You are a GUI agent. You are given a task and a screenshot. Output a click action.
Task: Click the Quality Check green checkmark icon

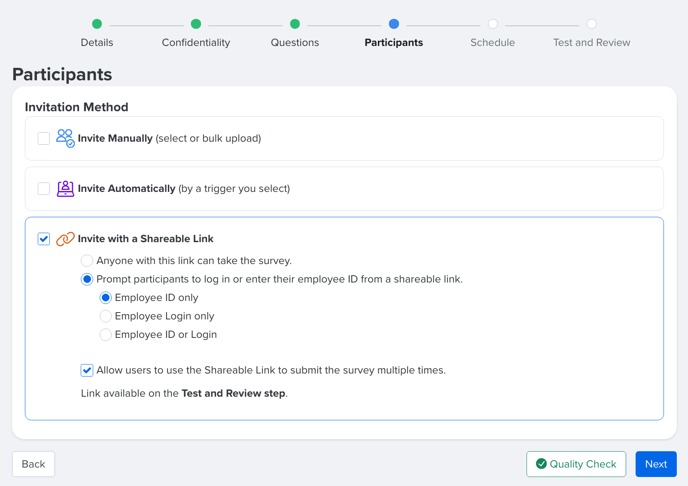[541, 464]
